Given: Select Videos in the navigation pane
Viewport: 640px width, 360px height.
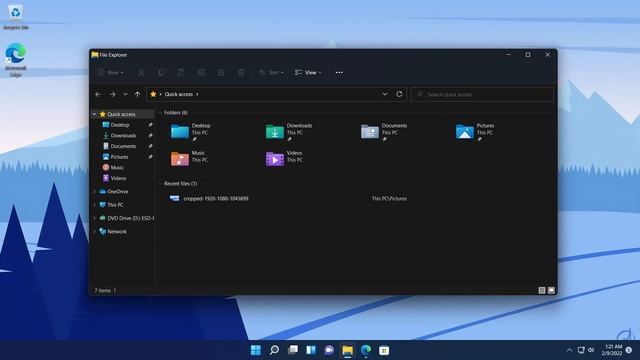Looking at the screenshot, I should point(118,178).
